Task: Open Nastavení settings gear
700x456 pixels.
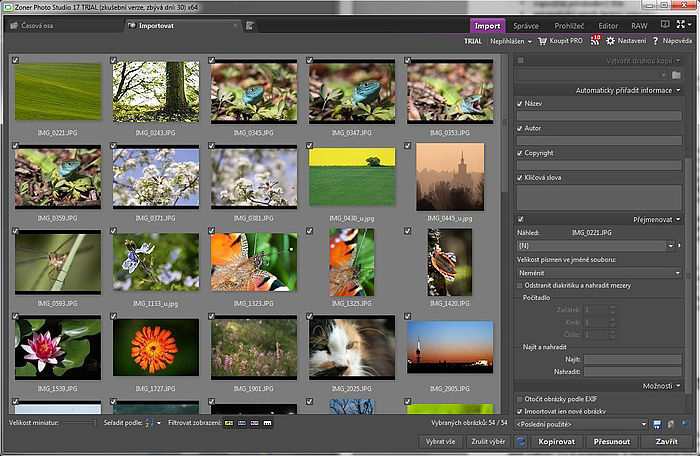Action: click(x=611, y=41)
